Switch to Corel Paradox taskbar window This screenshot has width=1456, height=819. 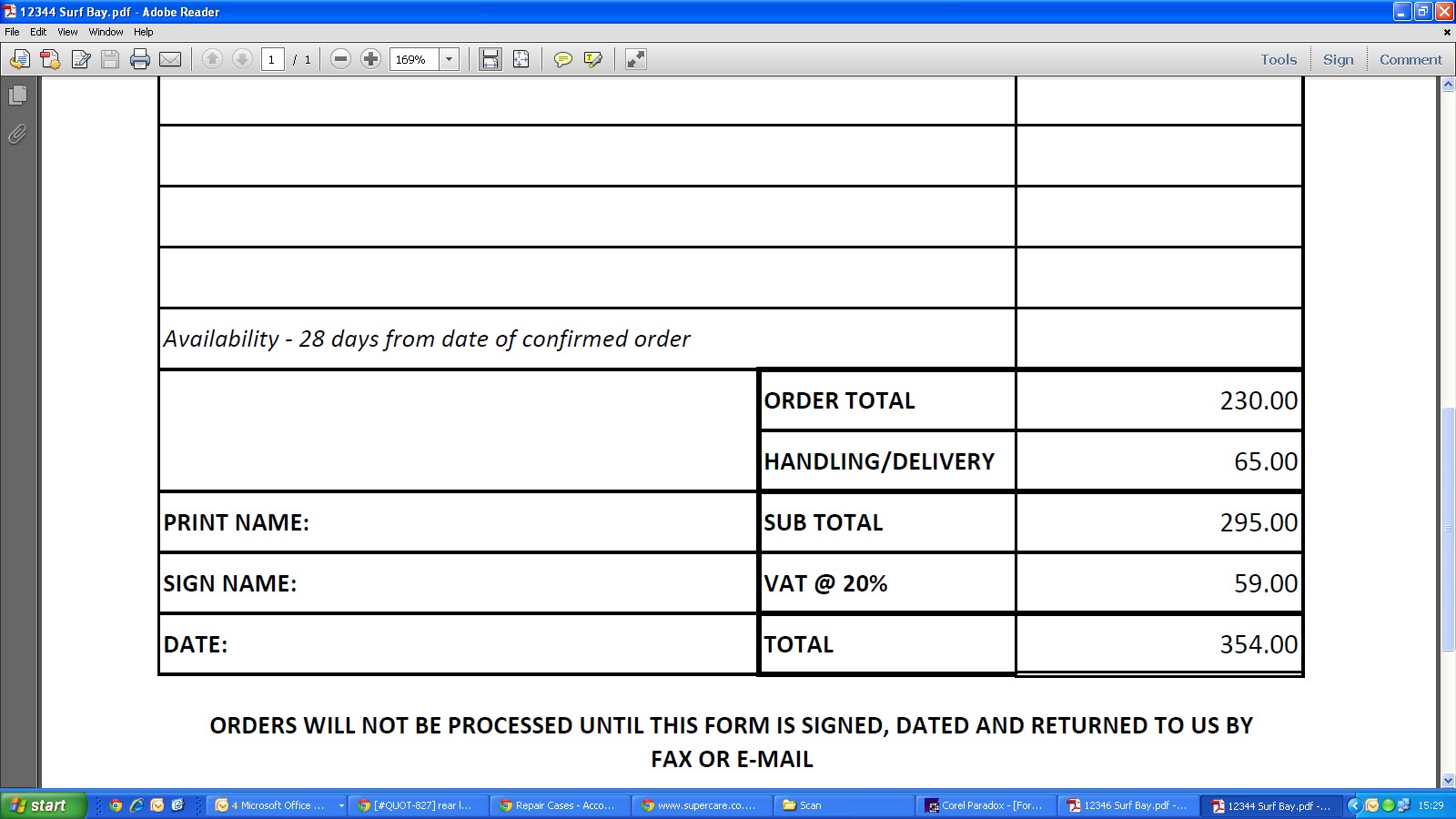tap(987, 805)
